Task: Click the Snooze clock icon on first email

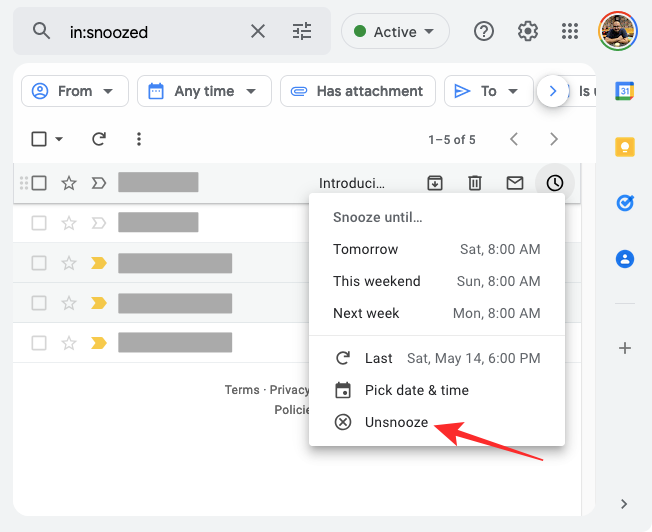Action: [554, 183]
